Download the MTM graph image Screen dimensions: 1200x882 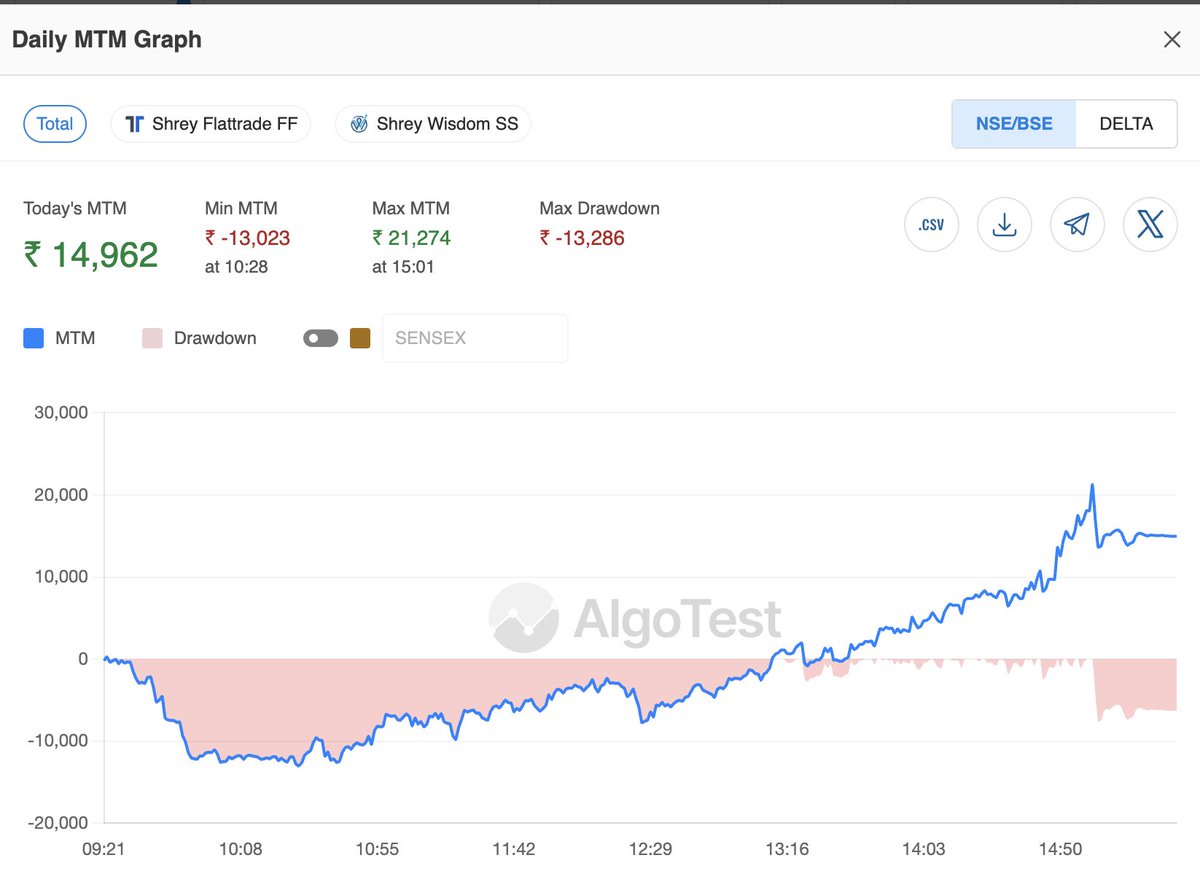pos(1004,225)
